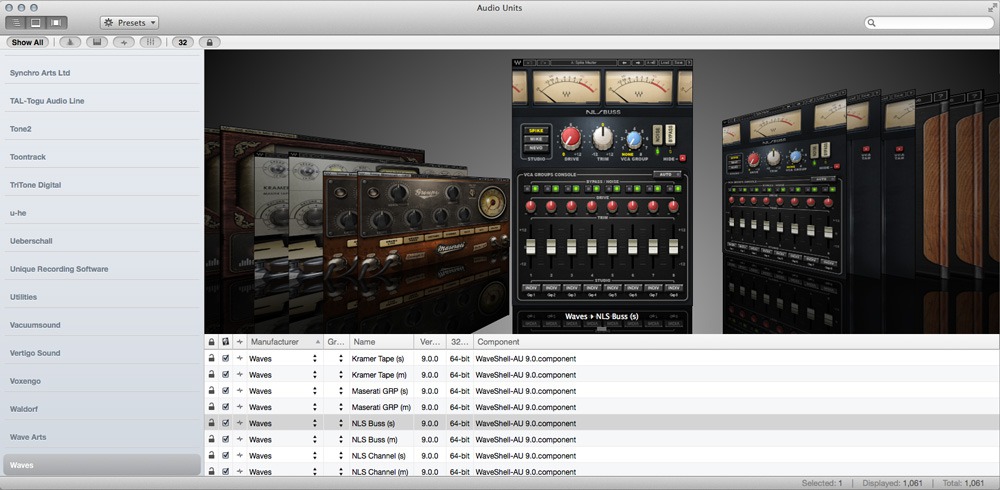Screen dimensions: 1000x490
Task: Toggle the waveform effect filter icon
Action: tap(124, 42)
